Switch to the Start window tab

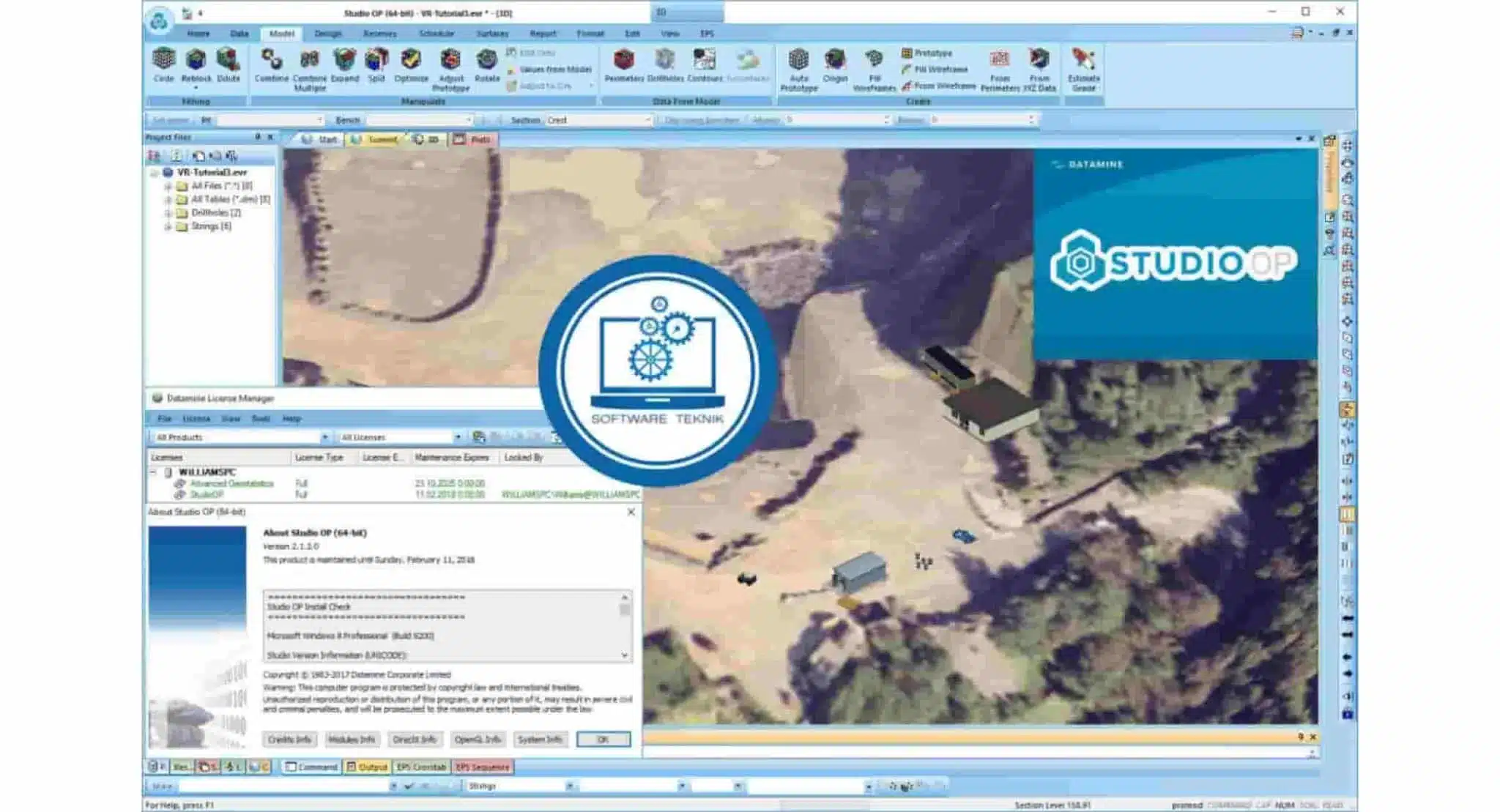pos(319,139)
